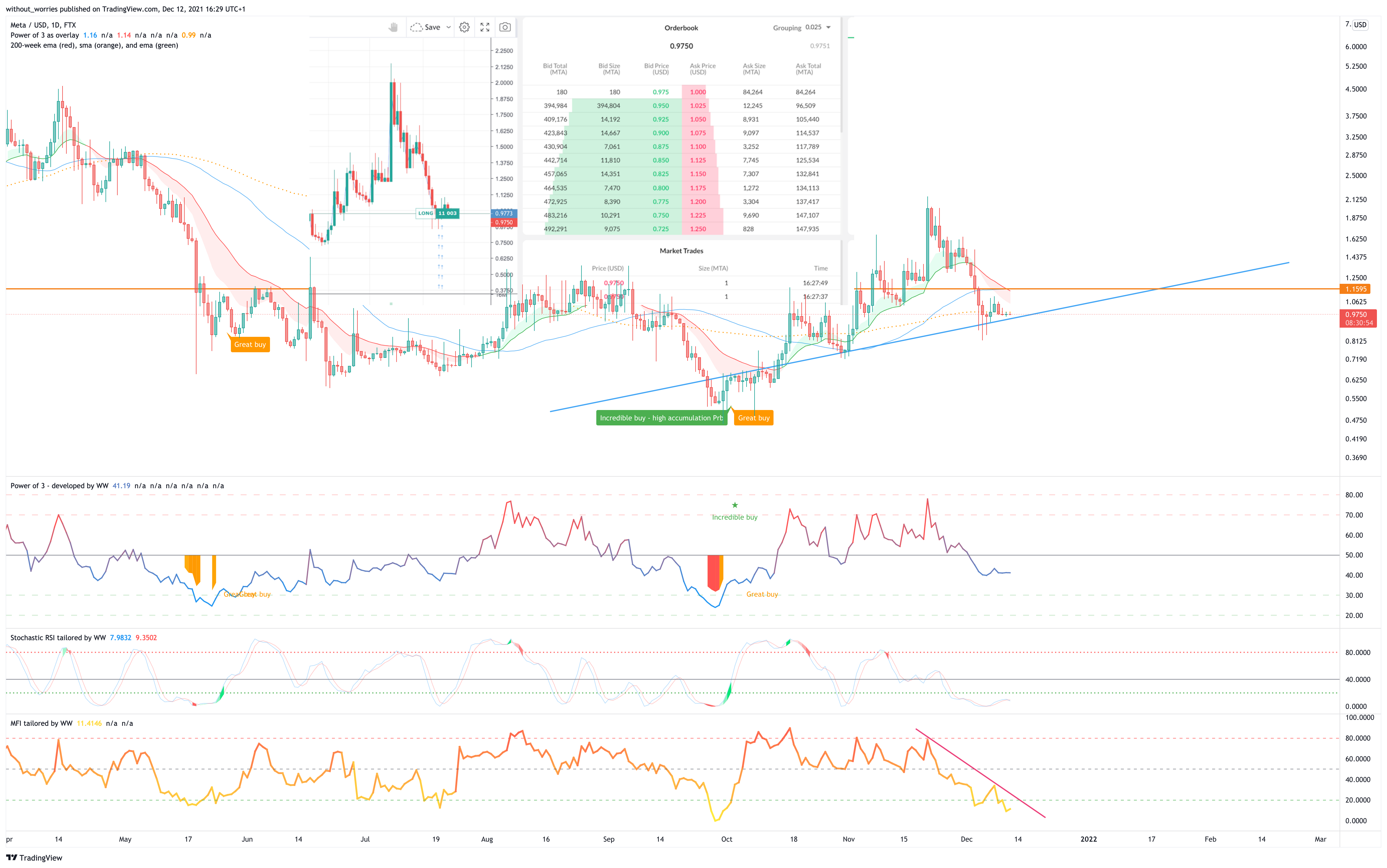Select the hand pan tool icon
The image size is (1387, 868).
point(393,27)
